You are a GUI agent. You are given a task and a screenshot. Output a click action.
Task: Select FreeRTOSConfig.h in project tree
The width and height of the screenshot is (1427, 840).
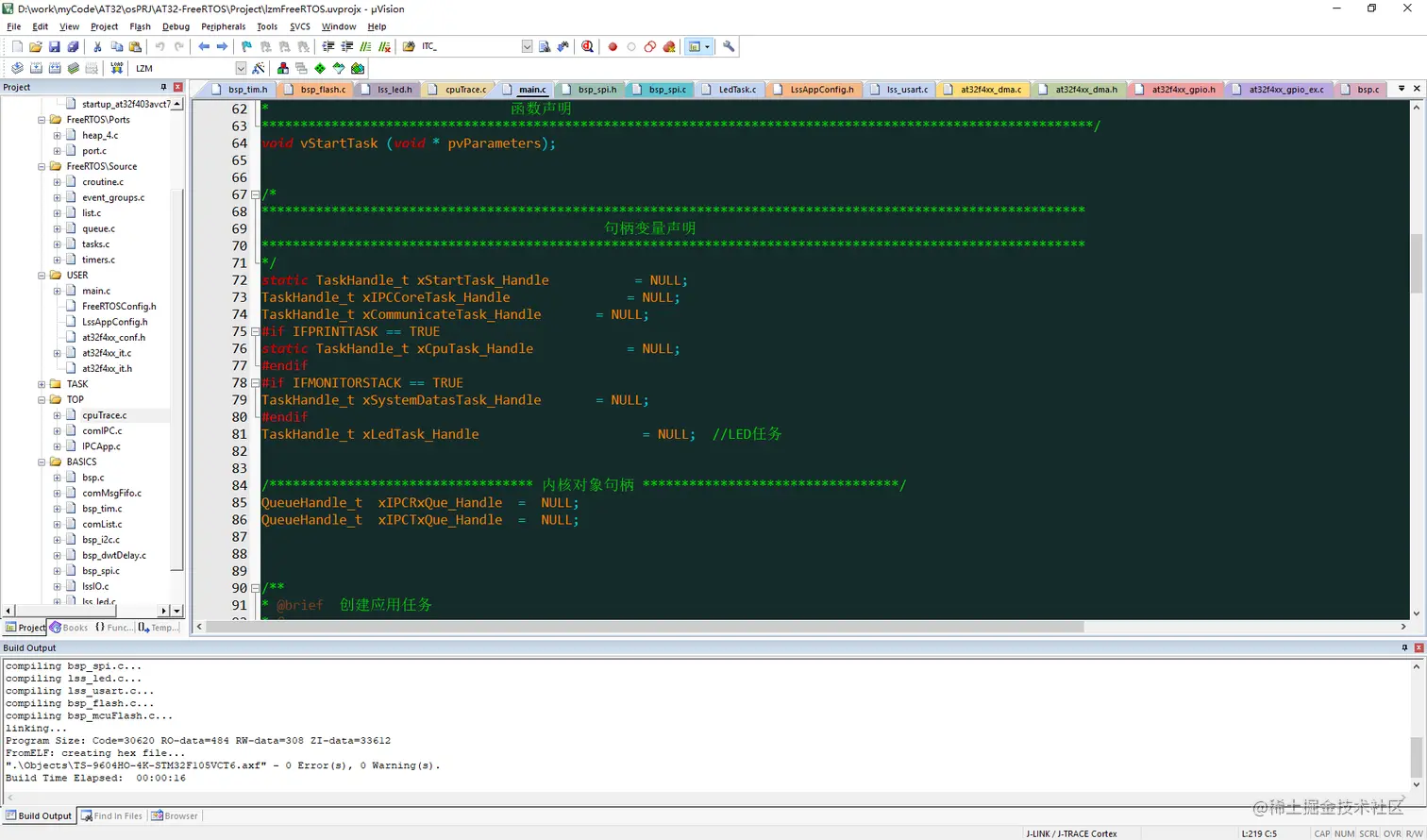pos(119,307)
